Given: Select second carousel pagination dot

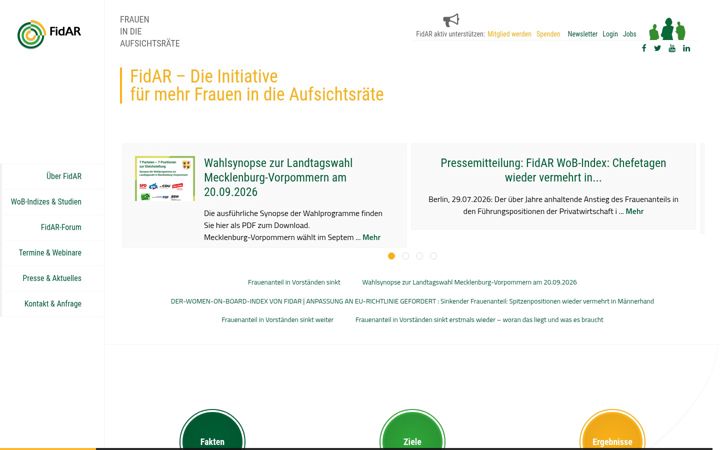Looking at the screenshot, I should [405, 256].
